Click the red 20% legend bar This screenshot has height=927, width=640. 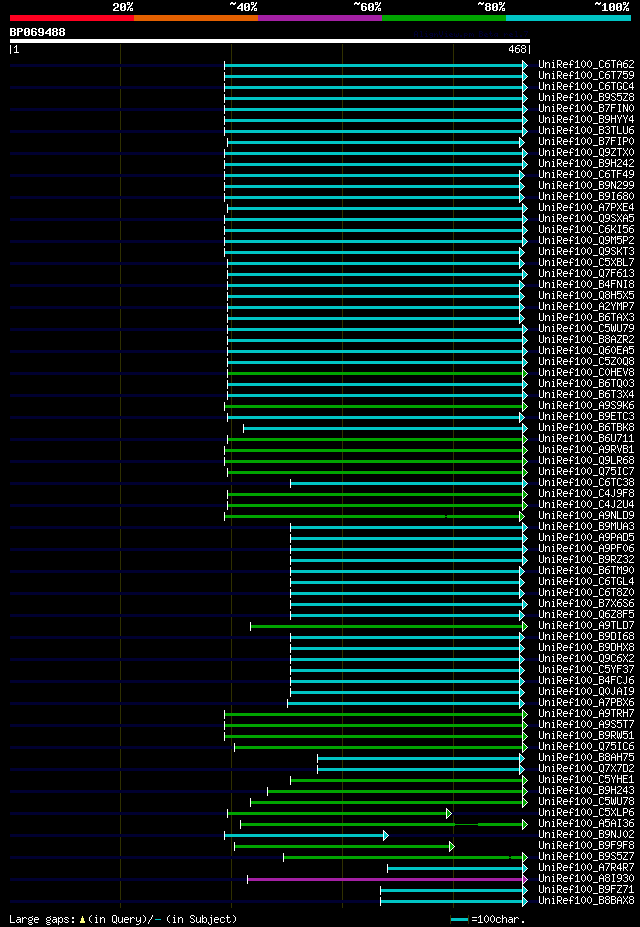[72, 18]
